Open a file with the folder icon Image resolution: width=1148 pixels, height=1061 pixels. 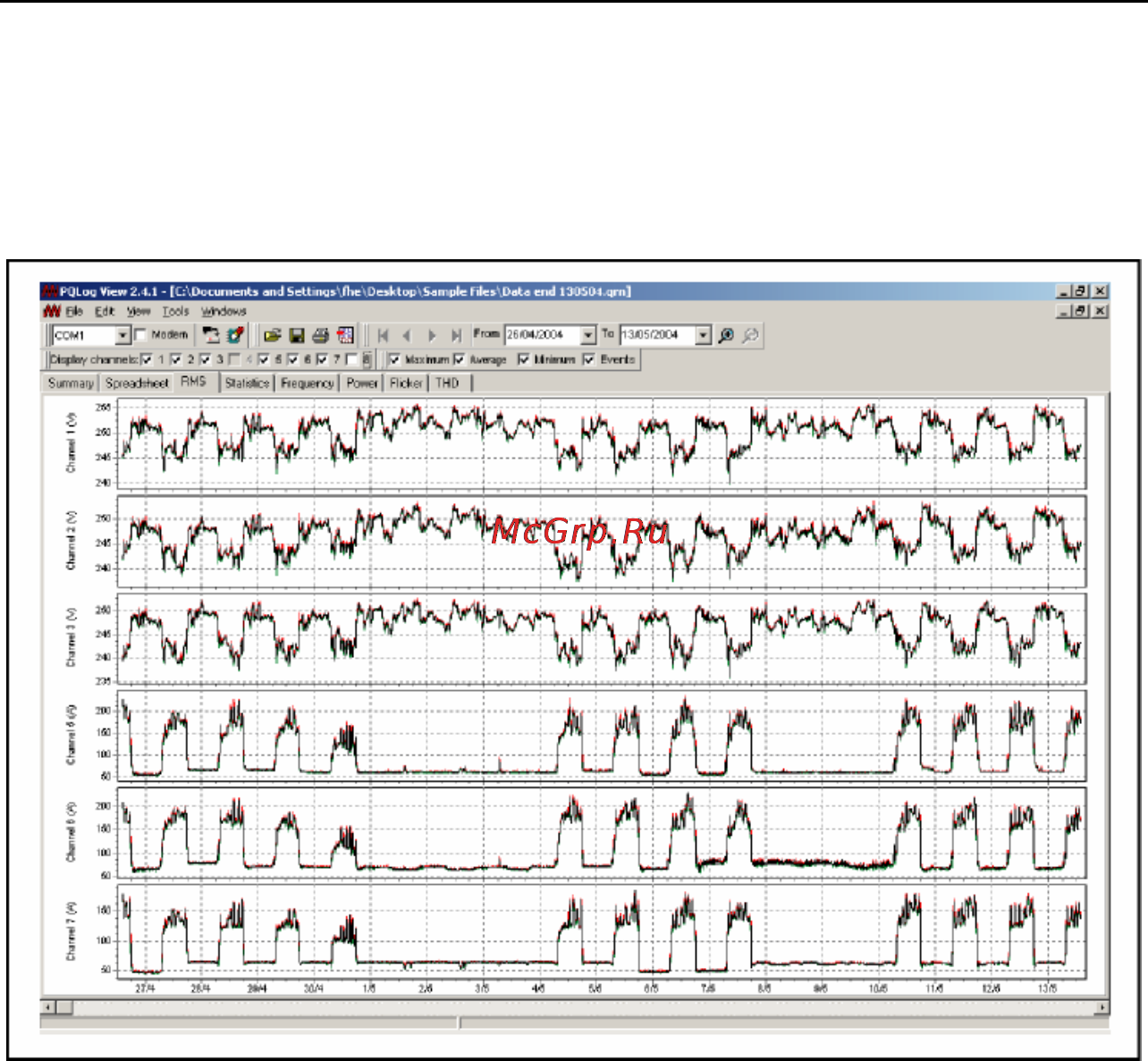(273, 335)
